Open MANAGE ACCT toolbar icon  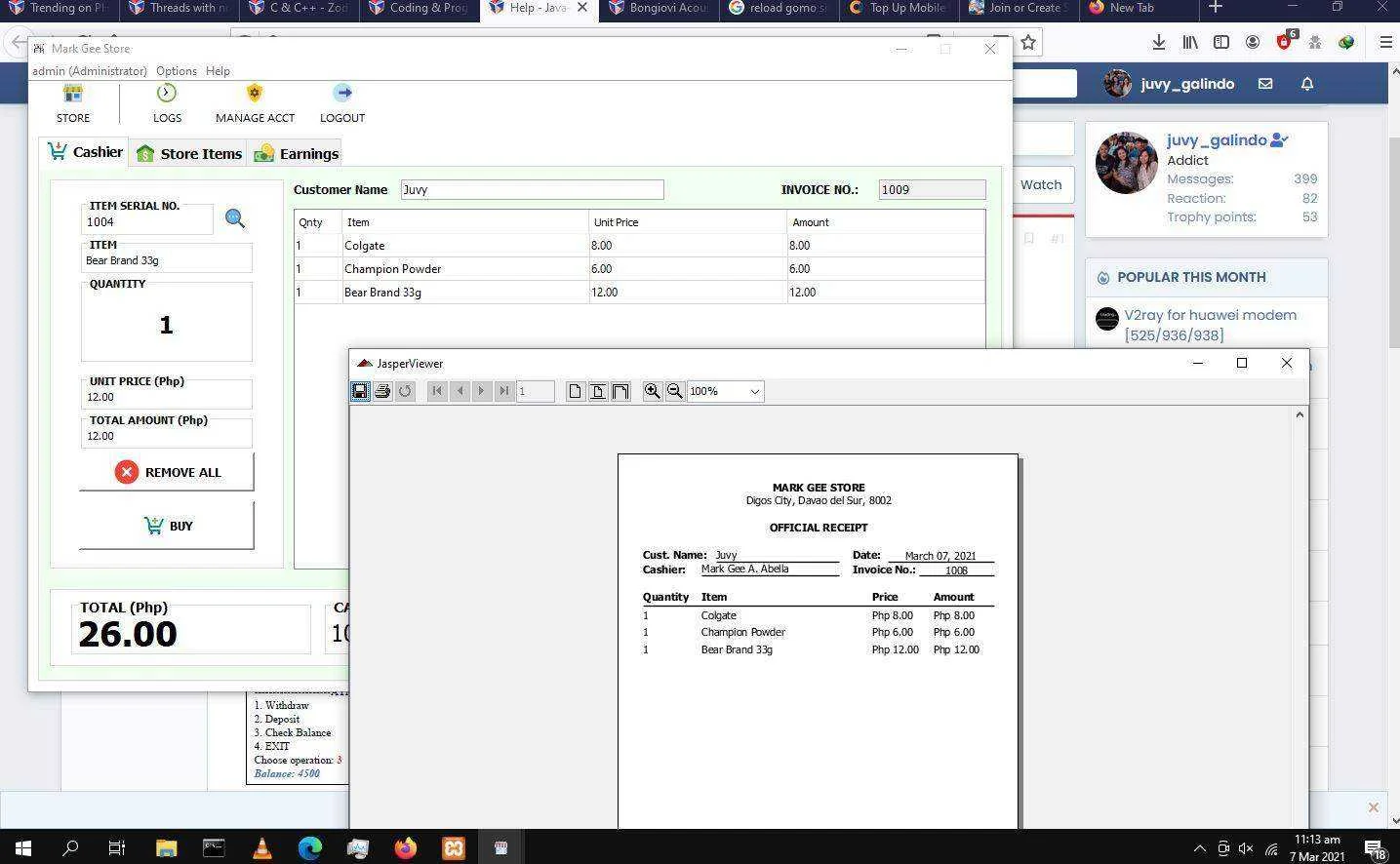tap(255, 103)
